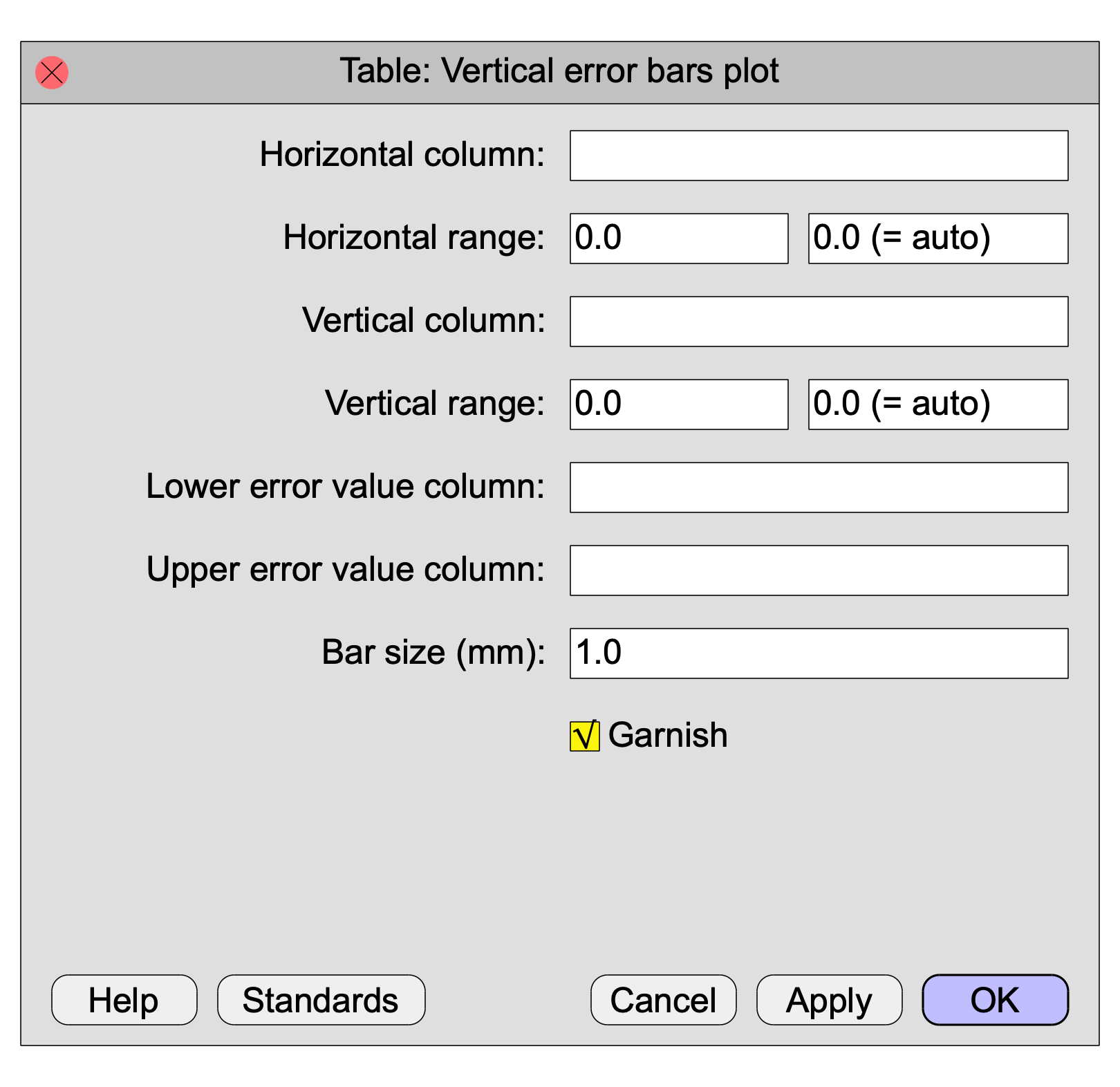Apply the current plot settings
Viewport: 1120px width, 1087px height.
click(829, 1000)
